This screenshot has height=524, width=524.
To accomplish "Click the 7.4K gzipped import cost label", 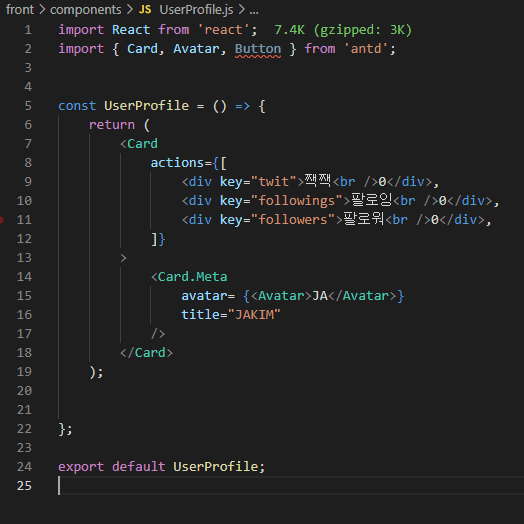I will pyautogui.click(x=343, y=30).
